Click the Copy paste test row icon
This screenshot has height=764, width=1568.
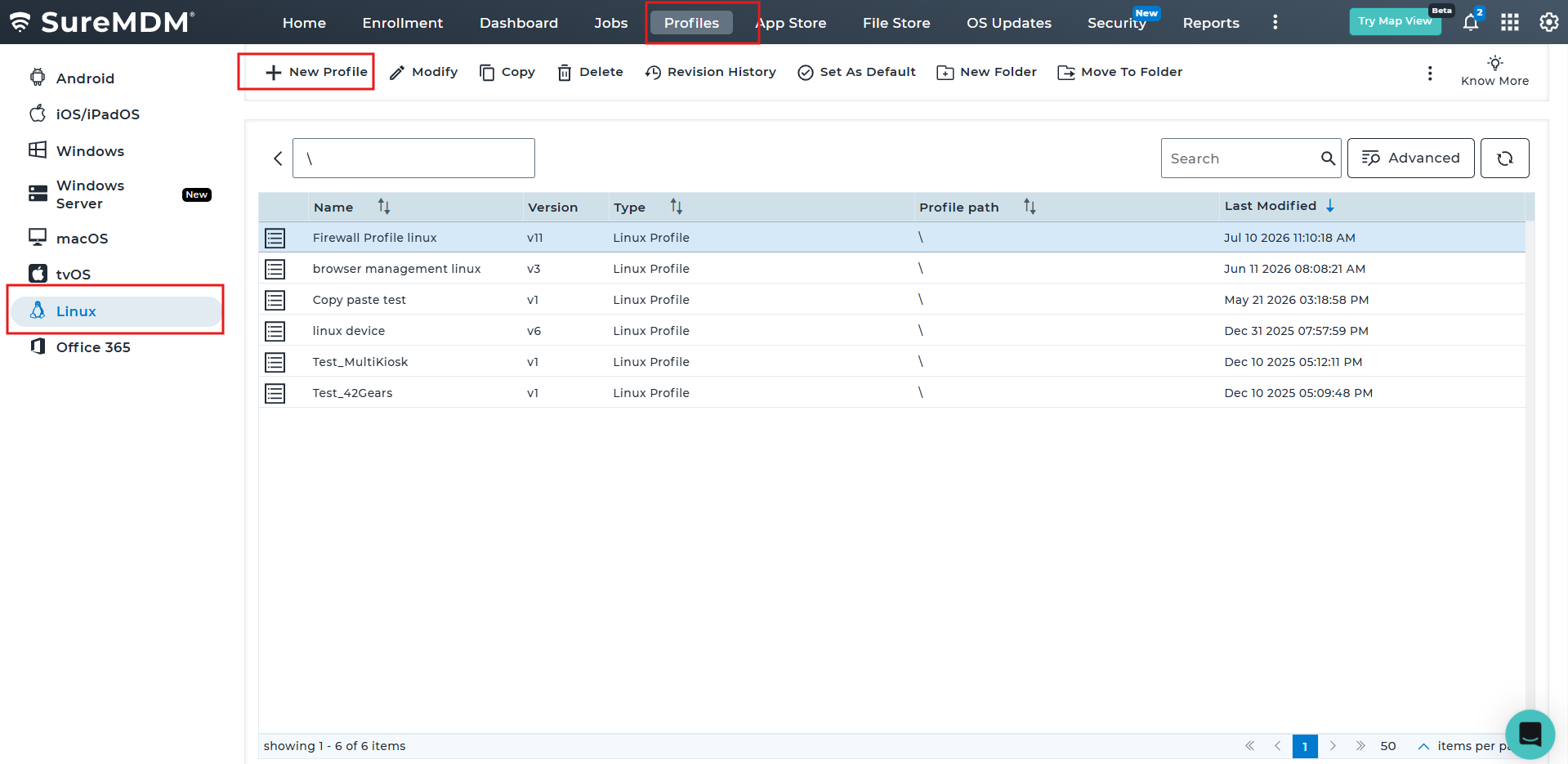pos(275,300)
